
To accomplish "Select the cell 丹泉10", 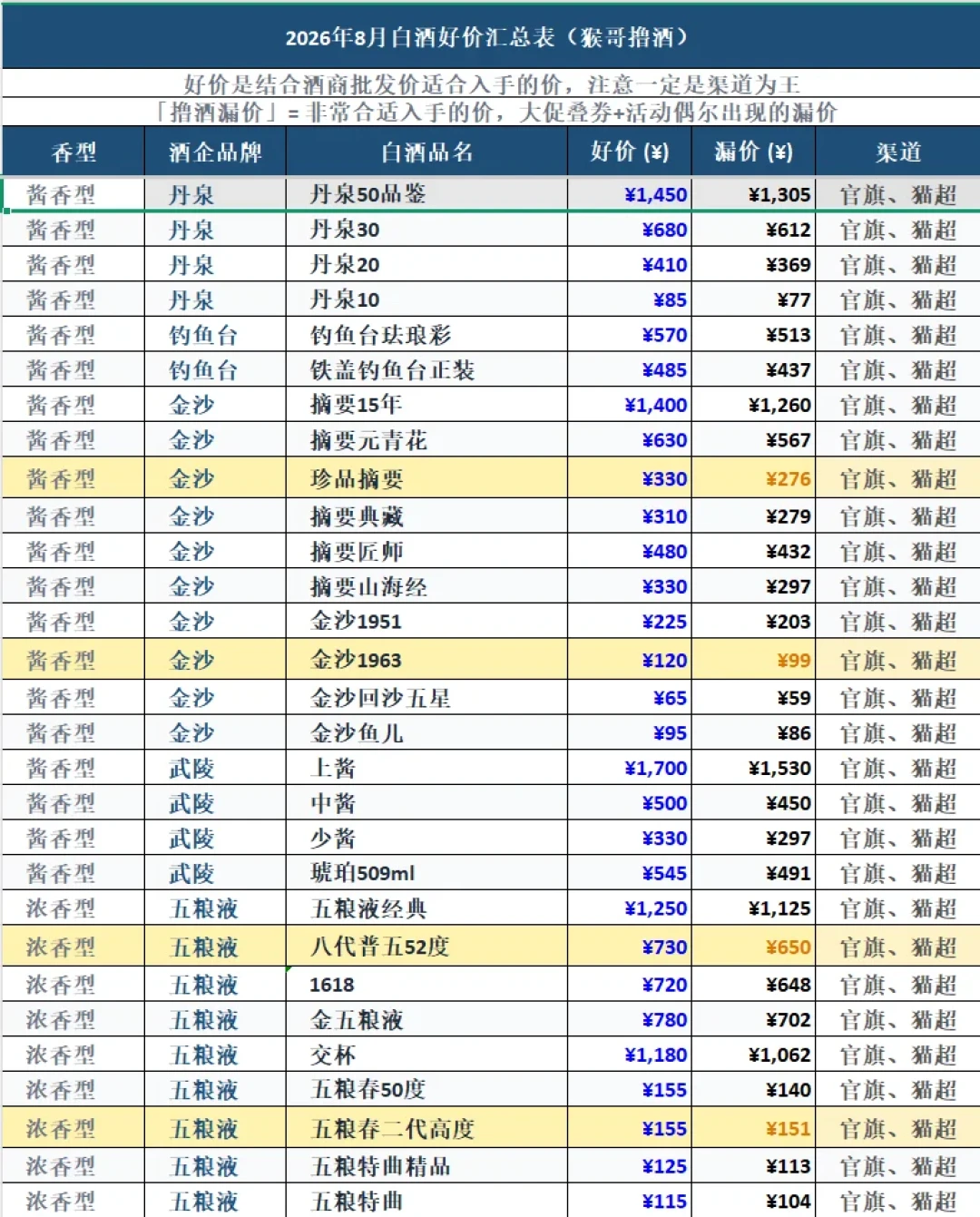I will pos(426,299).
